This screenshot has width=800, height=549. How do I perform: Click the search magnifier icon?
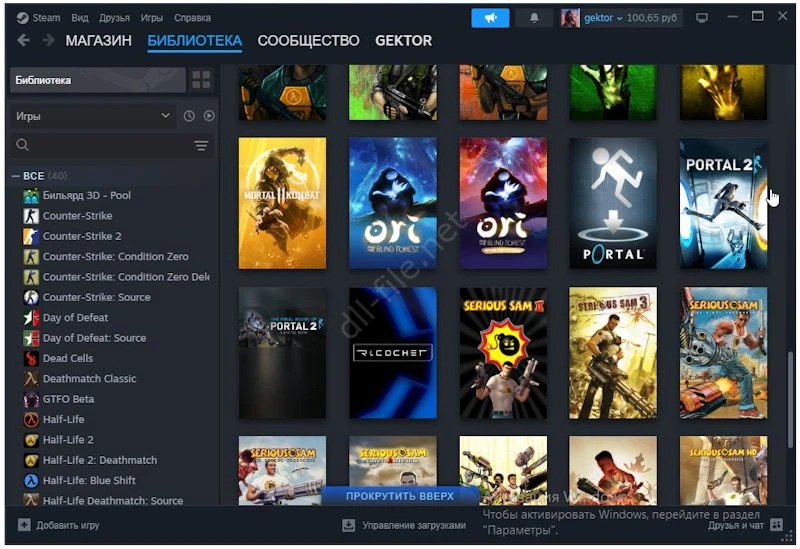(x=22, y=145)
